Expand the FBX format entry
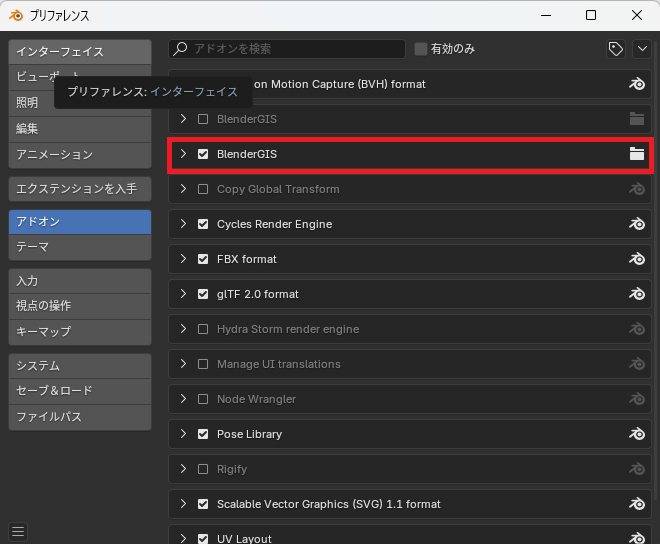The width and height of the screenshot is (660, 544). (183, 259)
